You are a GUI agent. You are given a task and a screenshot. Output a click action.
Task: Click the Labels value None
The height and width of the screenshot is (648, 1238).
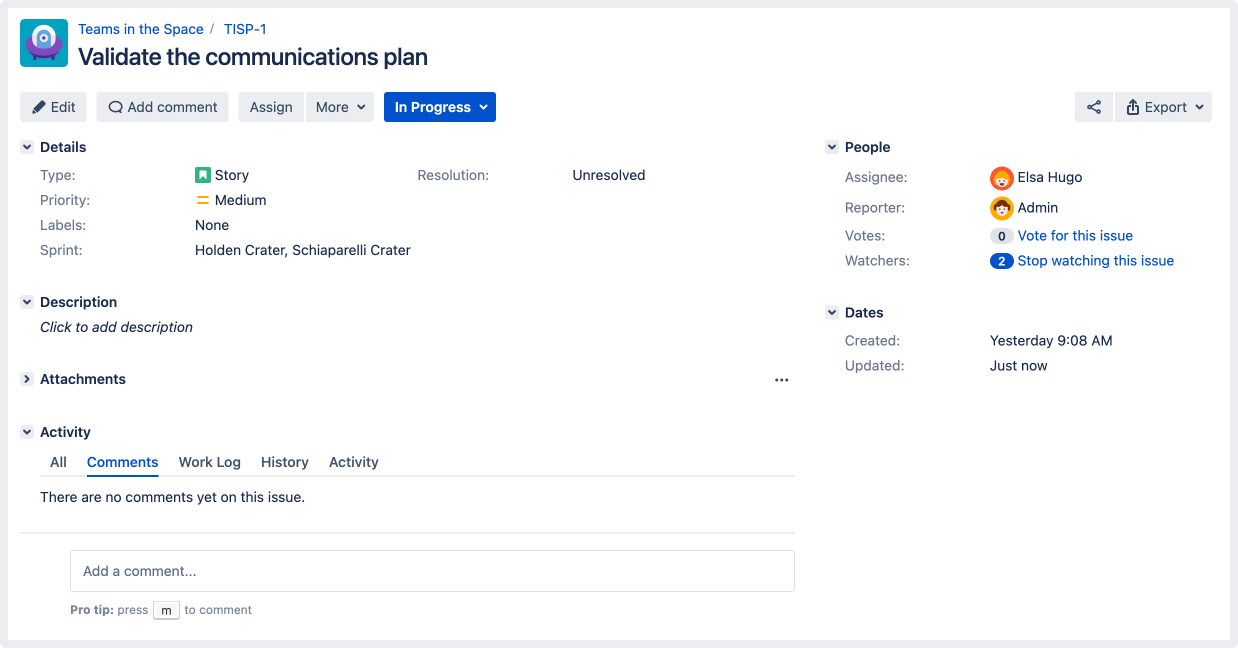click(x=212, y=225)
